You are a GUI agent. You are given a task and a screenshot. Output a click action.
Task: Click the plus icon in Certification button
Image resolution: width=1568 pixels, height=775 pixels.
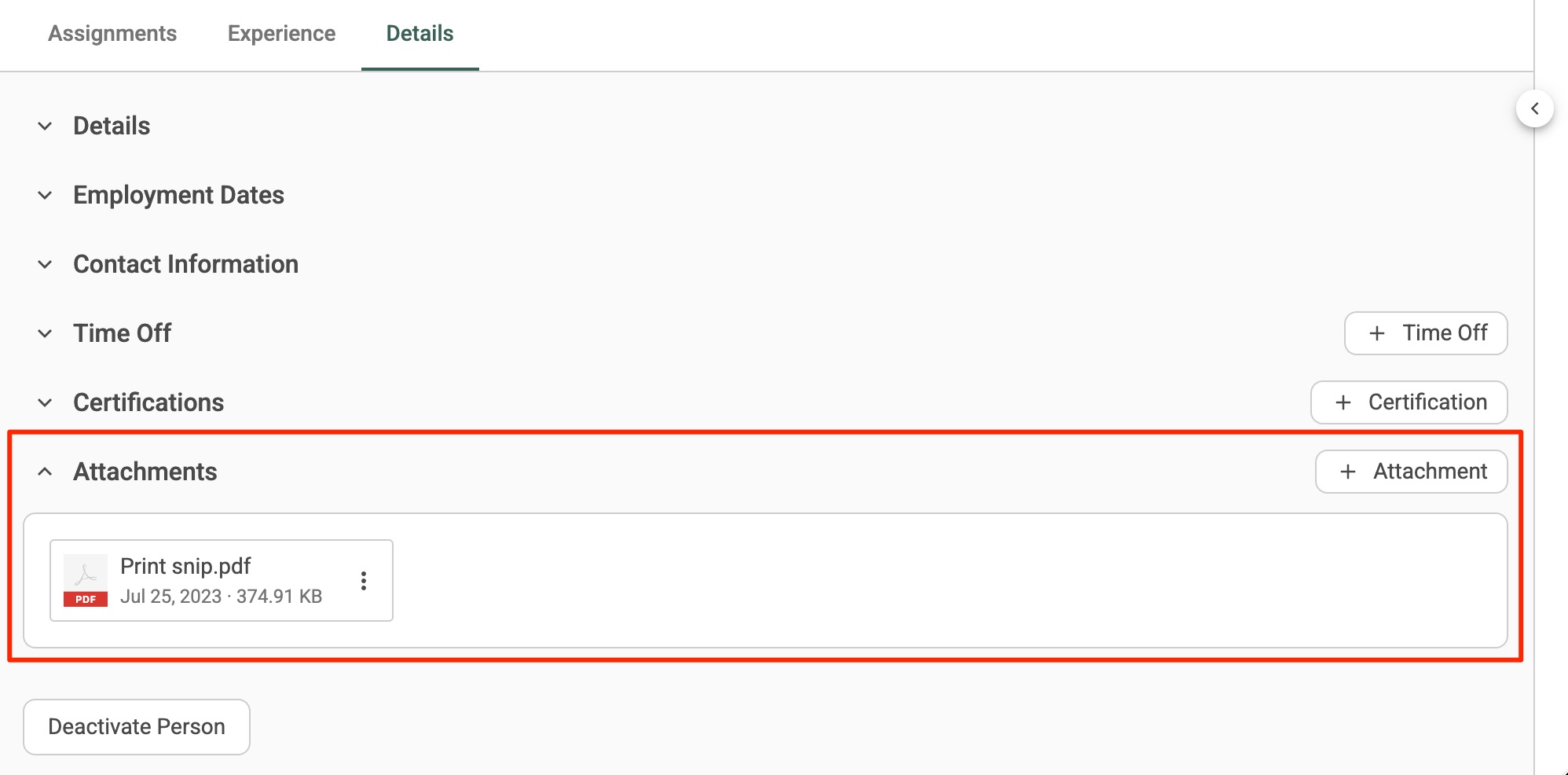tap(1343, 402)
